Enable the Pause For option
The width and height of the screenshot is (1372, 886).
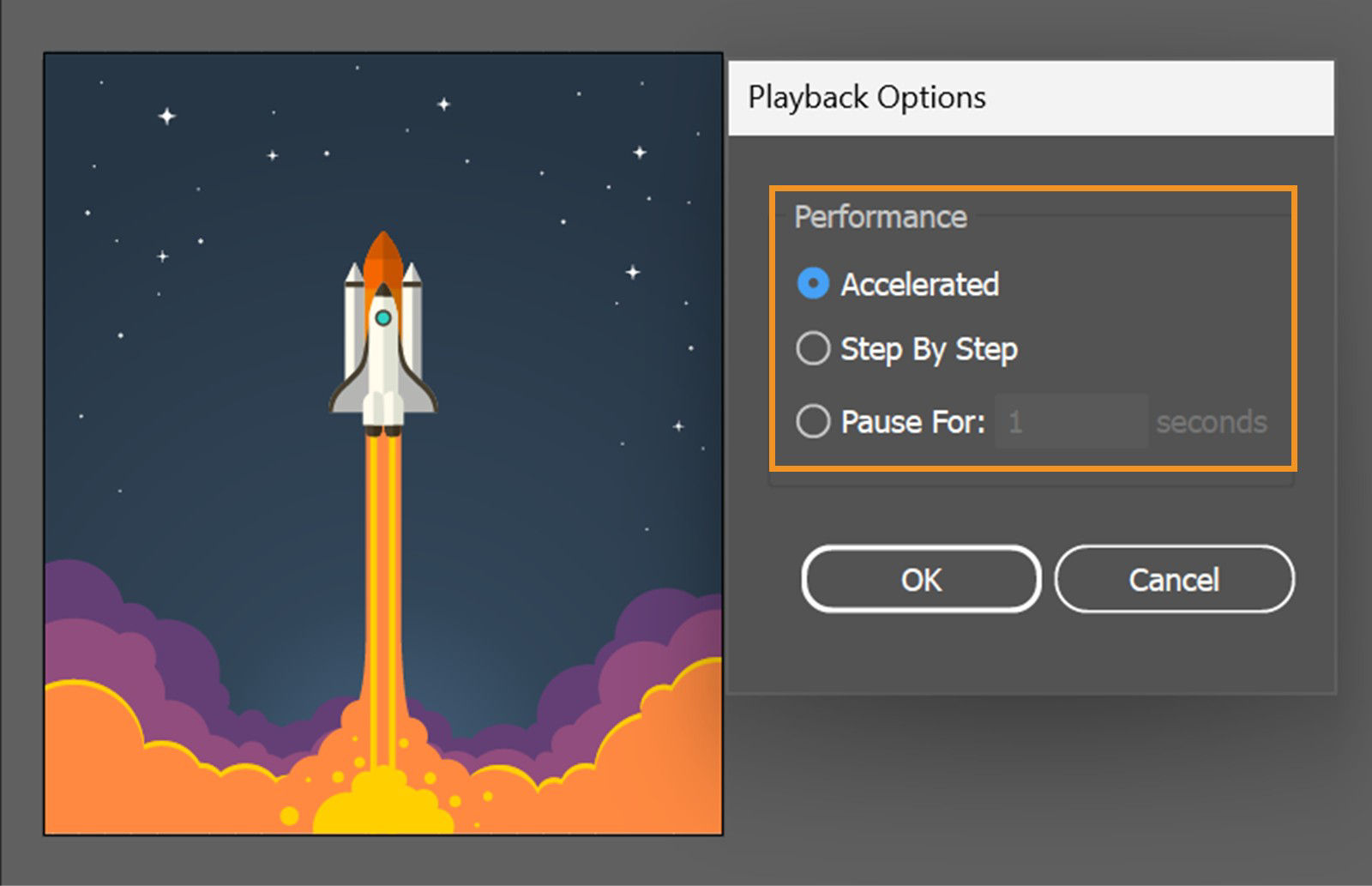(x=812, y=422)
